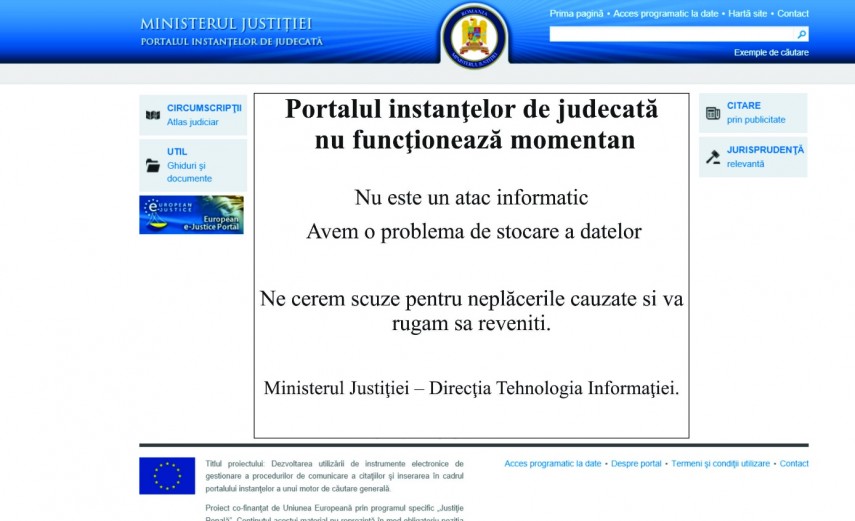The image size is (855, 521).
Task: Open Despre portal footer link
Action: (x=636, y=464)
